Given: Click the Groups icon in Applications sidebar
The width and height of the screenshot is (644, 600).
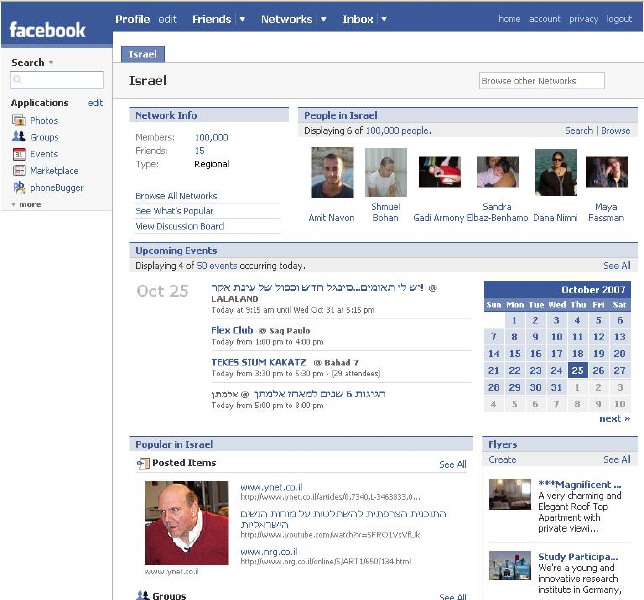Looking at the screenshot, I should tap(19, 136).
